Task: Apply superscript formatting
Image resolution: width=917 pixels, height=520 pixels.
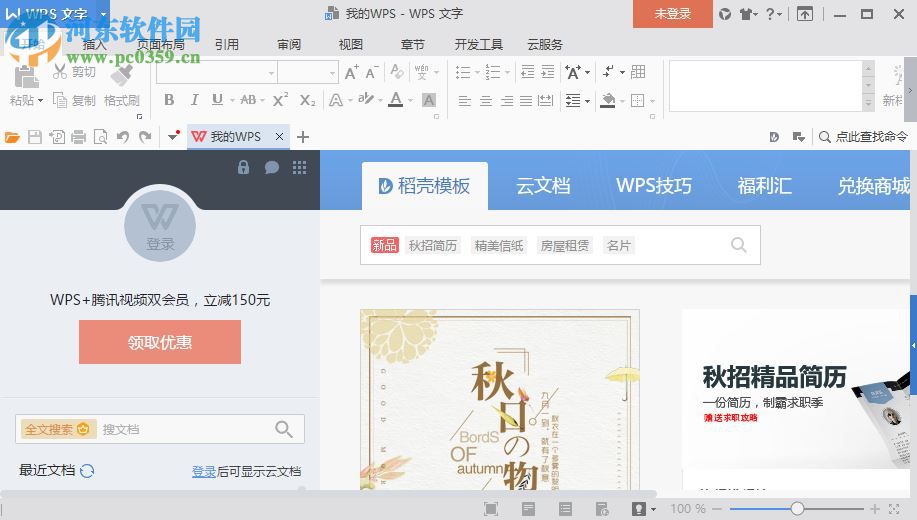Action: (x=280, y=100)
